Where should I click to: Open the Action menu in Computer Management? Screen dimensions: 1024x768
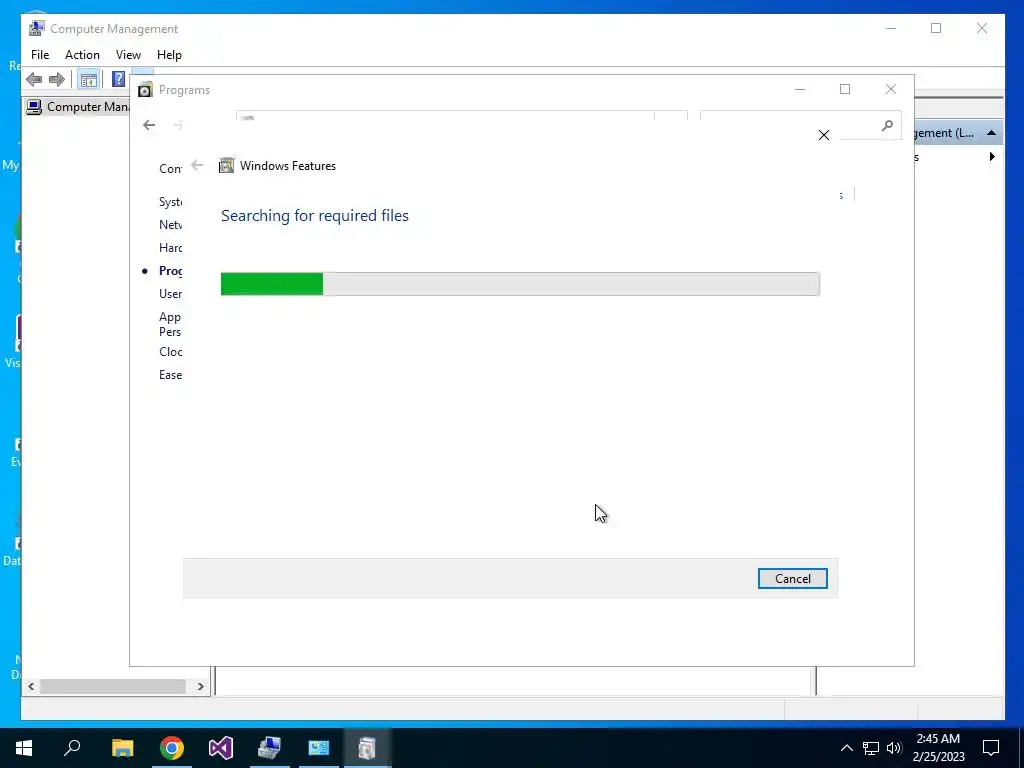click(x=82, y=55)
